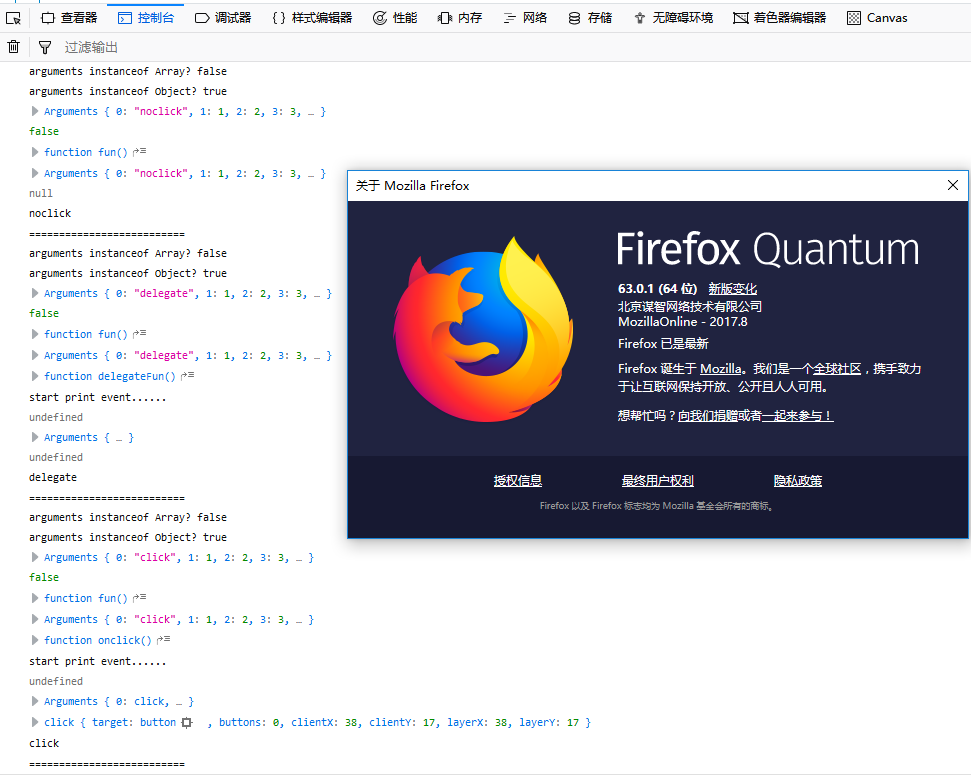Select button node target icon in click event row
Viewport: 971px width, 777px height.
point(187,722)
